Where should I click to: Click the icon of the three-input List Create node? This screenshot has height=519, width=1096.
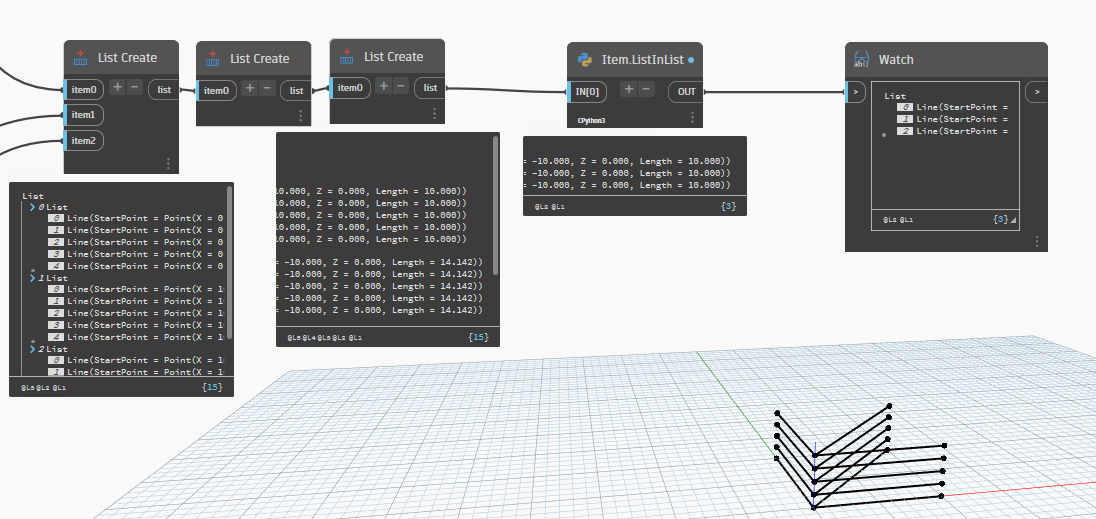pos(80,58)
